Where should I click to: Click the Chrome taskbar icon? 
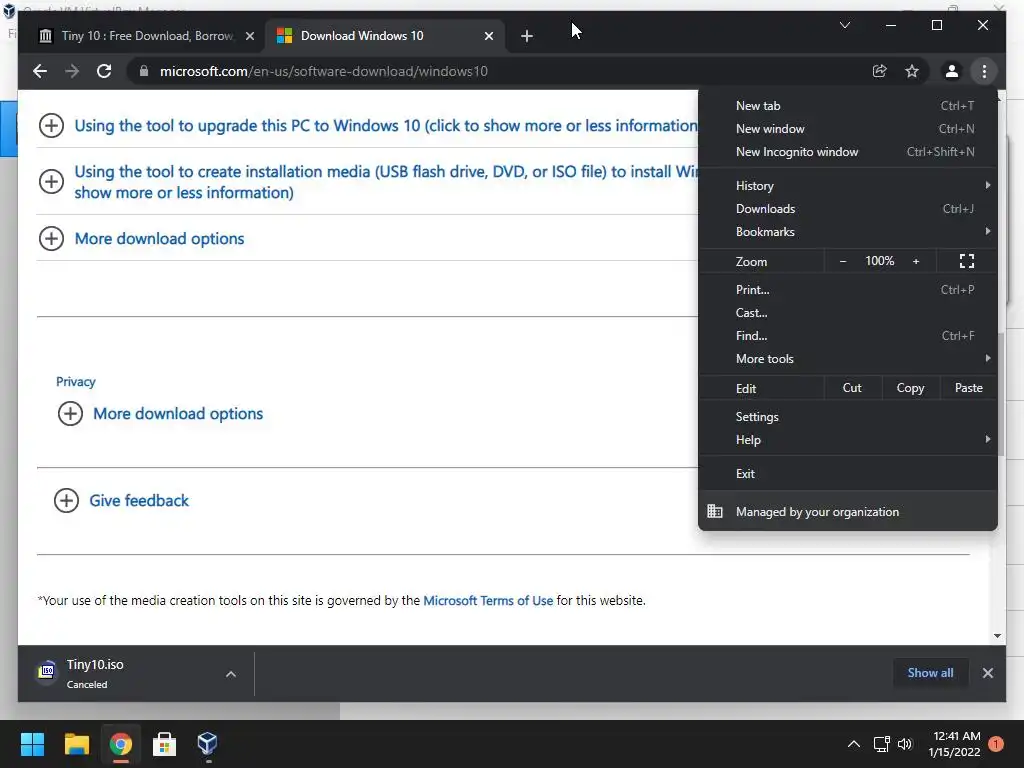coord(121,744)
